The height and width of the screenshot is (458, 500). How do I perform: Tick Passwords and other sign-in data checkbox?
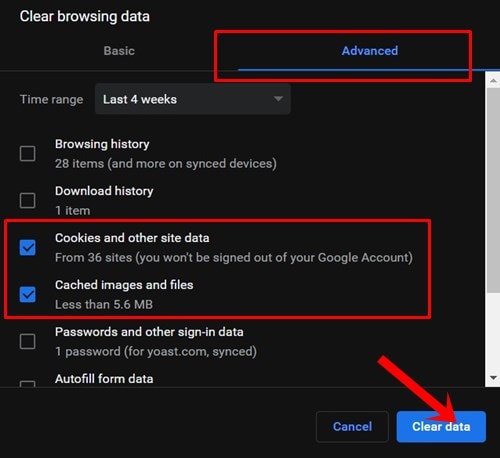(x=27, y=341)
